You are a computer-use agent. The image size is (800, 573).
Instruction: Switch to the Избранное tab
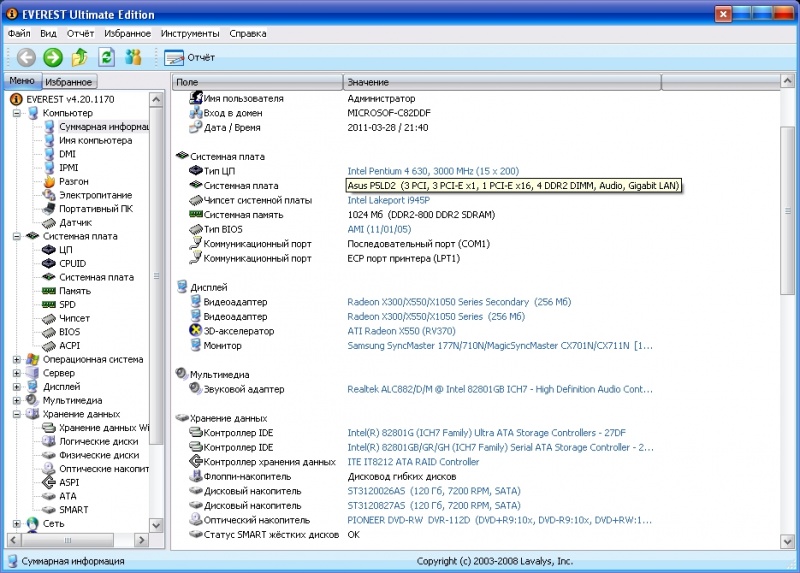[69, 82]
